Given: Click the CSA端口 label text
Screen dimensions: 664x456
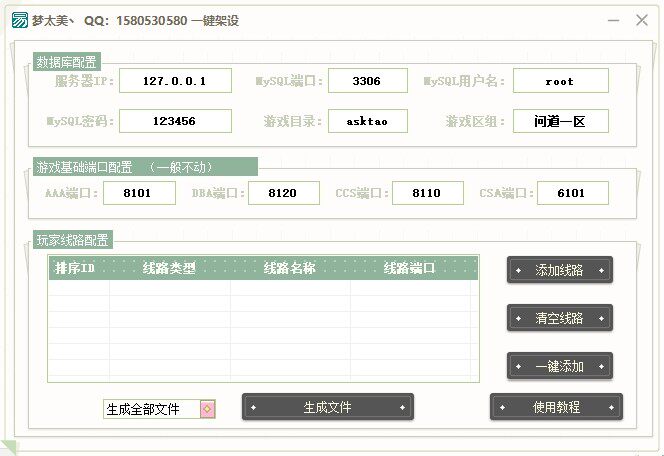Looking at the screenshot, I should point(506,193).
